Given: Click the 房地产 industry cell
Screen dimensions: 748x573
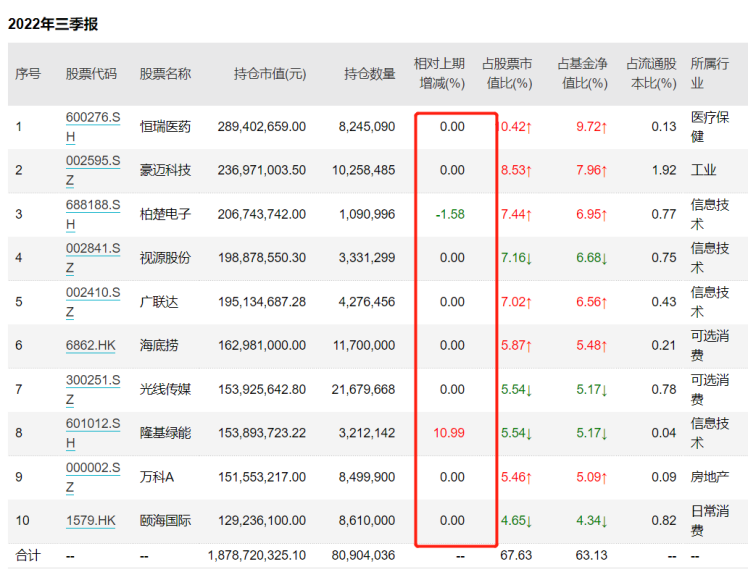Looking at the screenshot, I should (710, 477).
